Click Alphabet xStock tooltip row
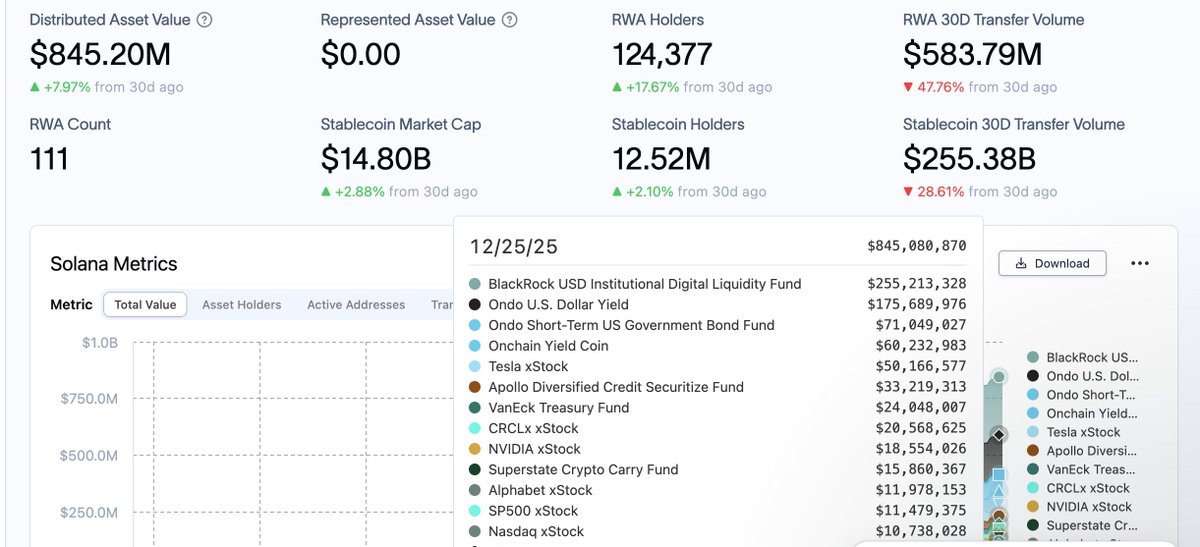The width and height of the screenshot is (1200, 547). tap(717, 490)
